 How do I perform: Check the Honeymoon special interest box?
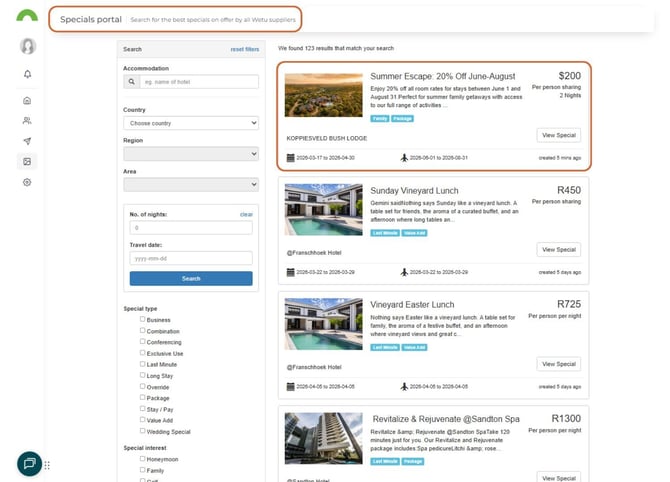pyautogui.click(x=143, y=458)
